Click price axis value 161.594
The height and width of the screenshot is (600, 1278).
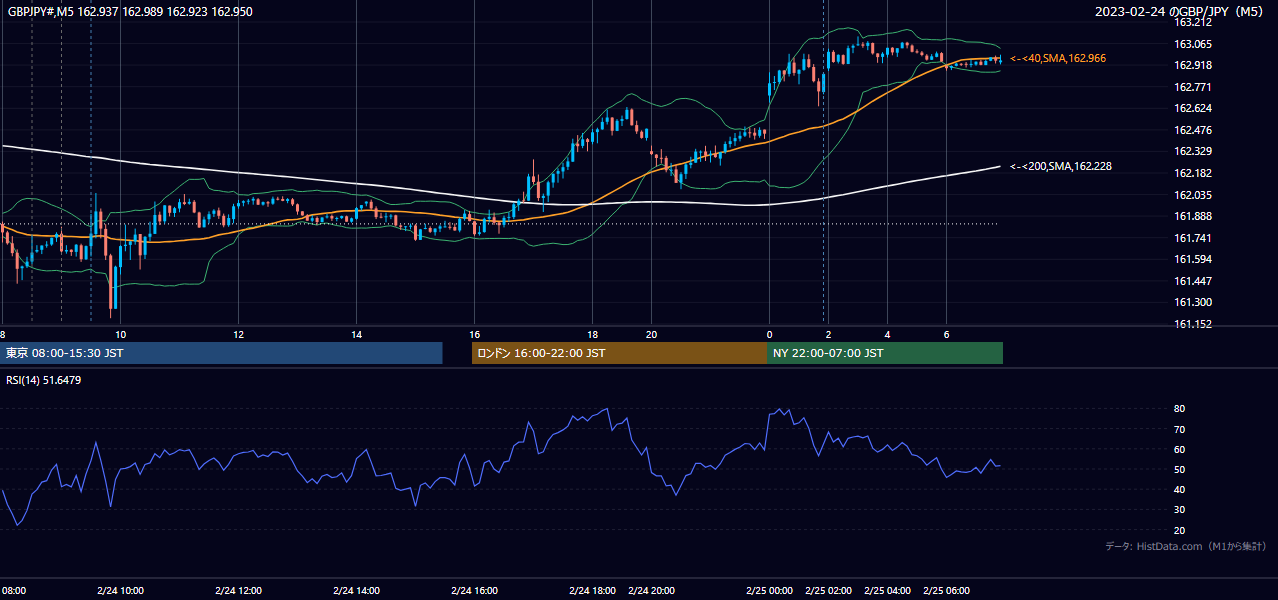(1193, 259)
